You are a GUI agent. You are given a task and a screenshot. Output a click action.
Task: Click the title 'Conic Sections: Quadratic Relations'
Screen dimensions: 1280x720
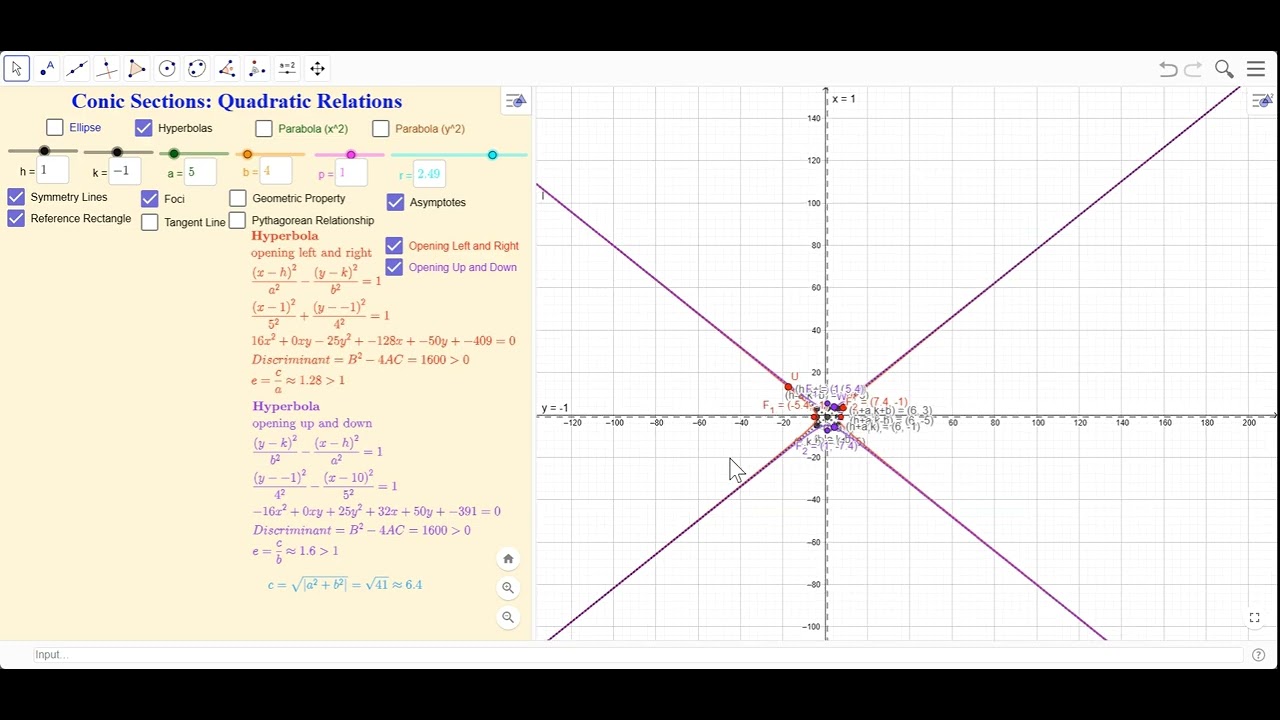click(237, 101)
